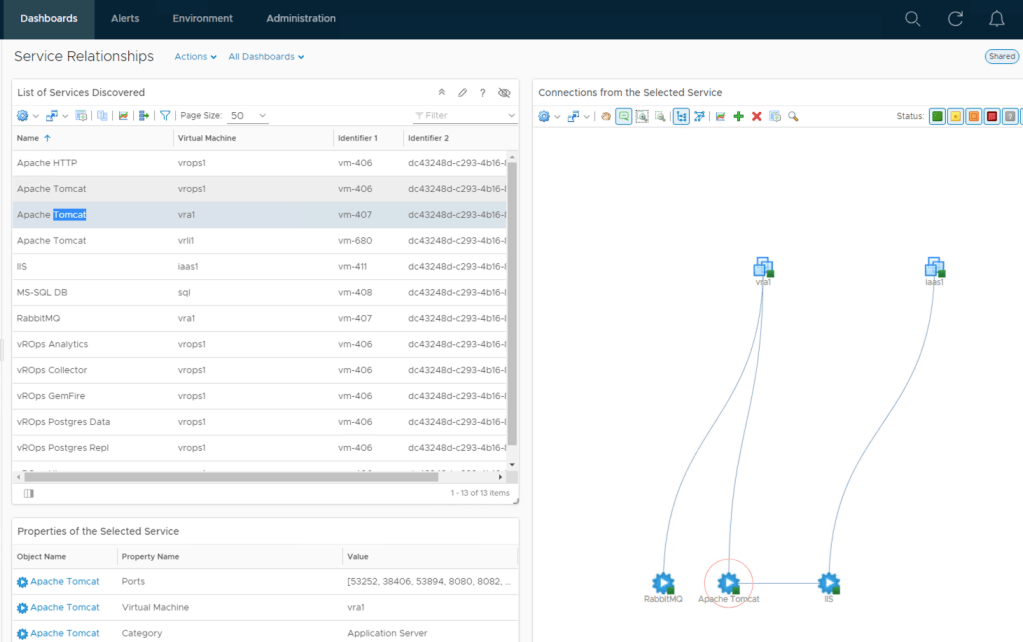The height and width of the screenshot is (642, 1023).
Task: Select the pan hand tool in connections toolbar
Action: tap(605, 117)
